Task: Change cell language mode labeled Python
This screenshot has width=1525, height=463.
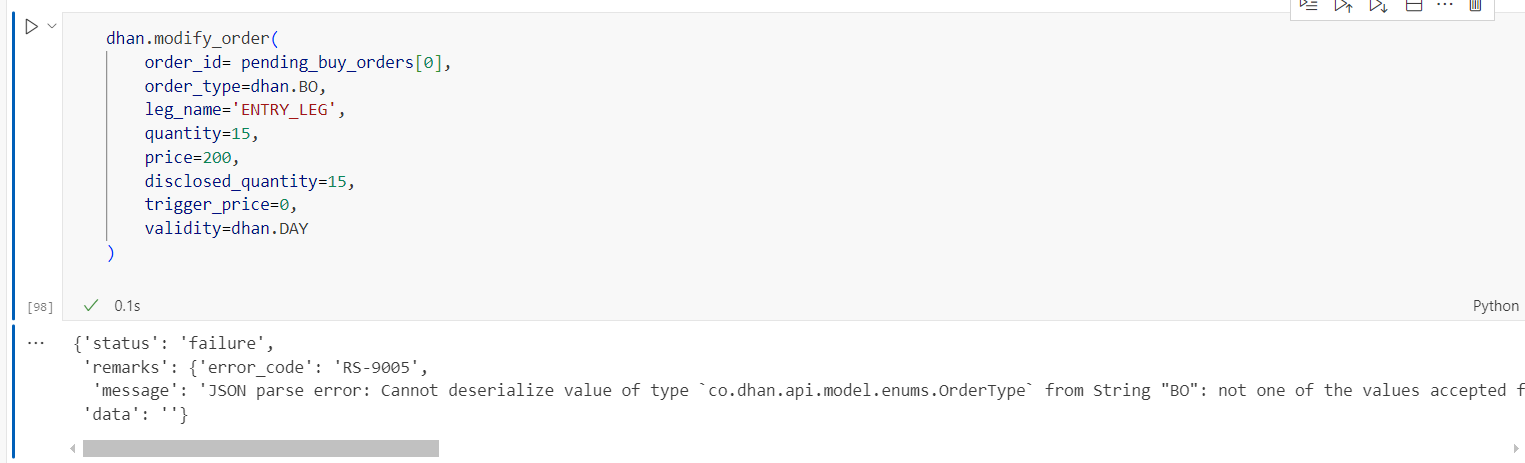Action: (1495, 306)
